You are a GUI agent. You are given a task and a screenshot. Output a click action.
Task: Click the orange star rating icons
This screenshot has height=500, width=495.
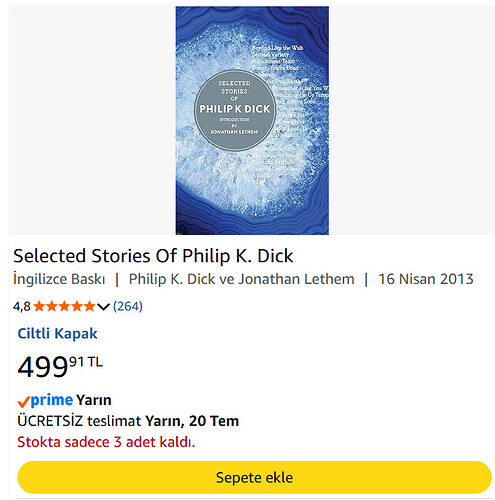(x=64, y=306)
